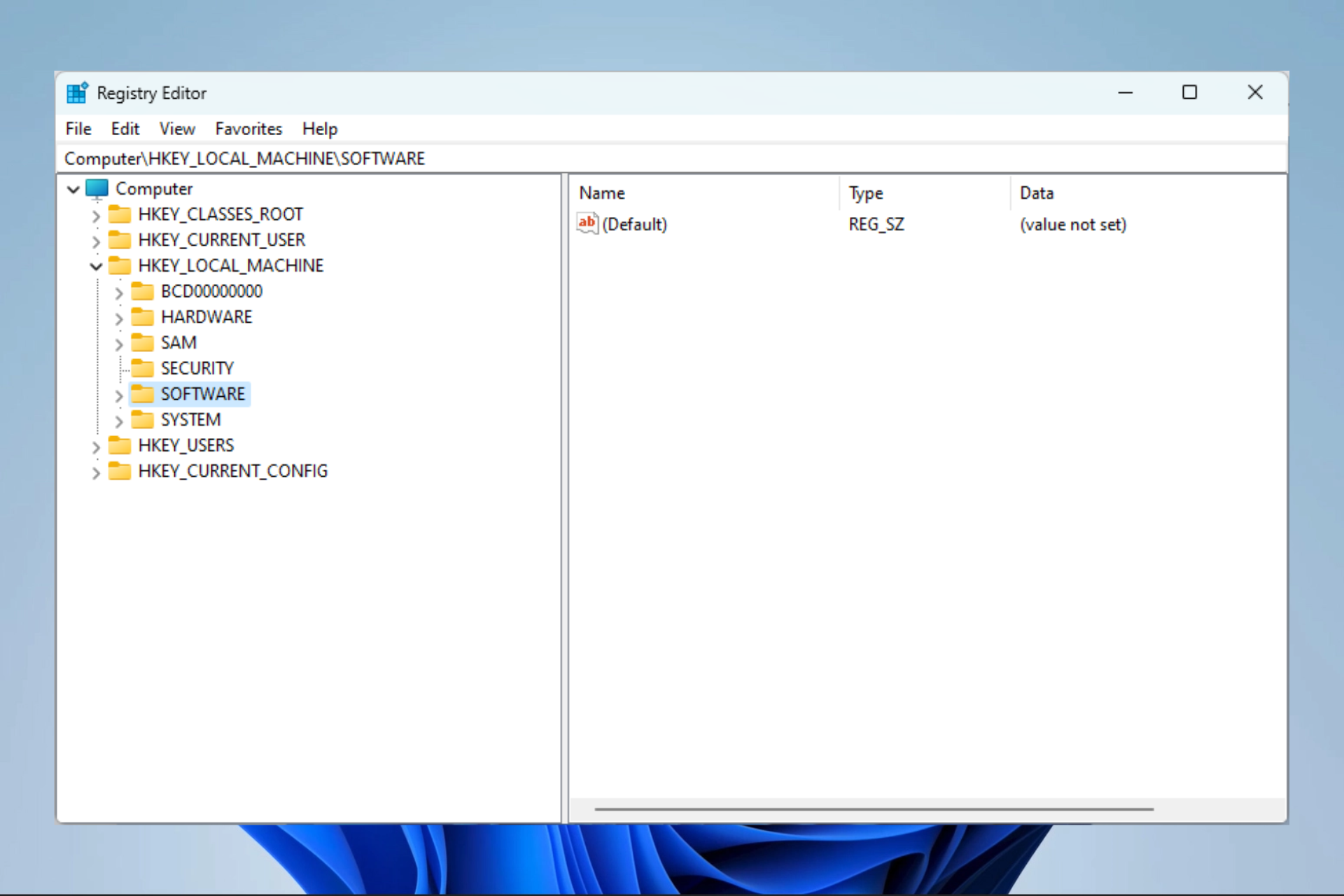The width and height of the screenshot is (1344, 896).
Task: Expand the HKEY_USERS key
Action: click(x=96, y=447)
